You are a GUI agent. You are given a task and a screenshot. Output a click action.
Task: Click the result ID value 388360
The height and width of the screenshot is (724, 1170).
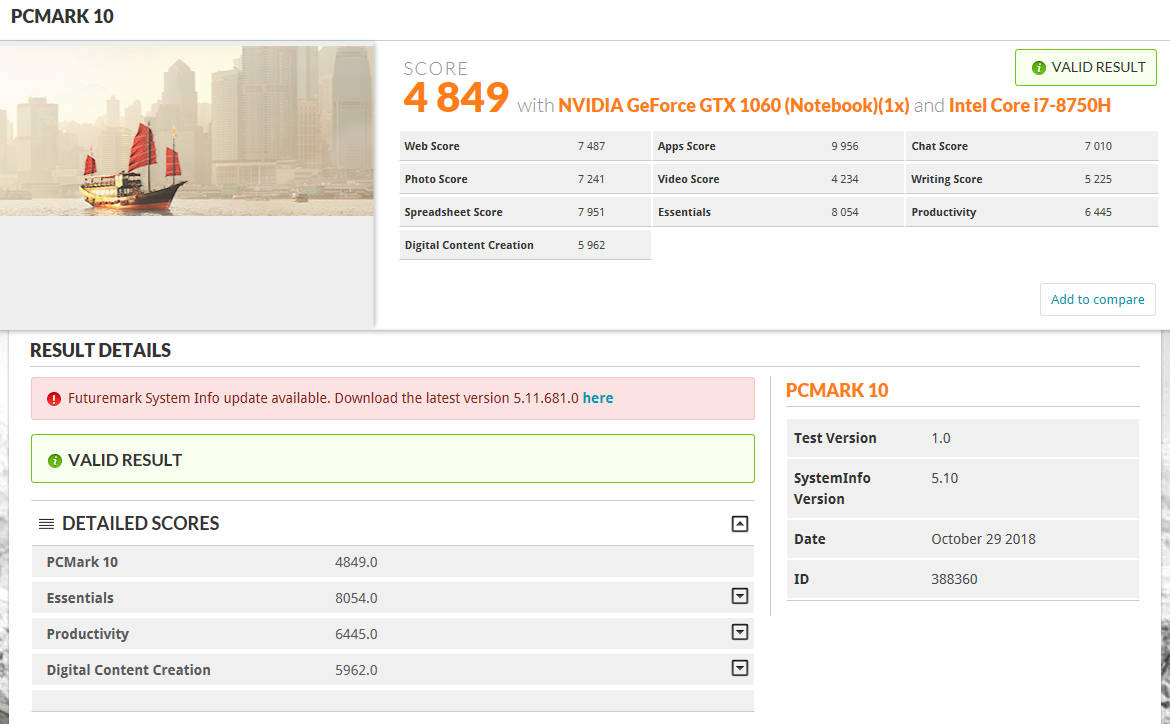tap(953, 579)
